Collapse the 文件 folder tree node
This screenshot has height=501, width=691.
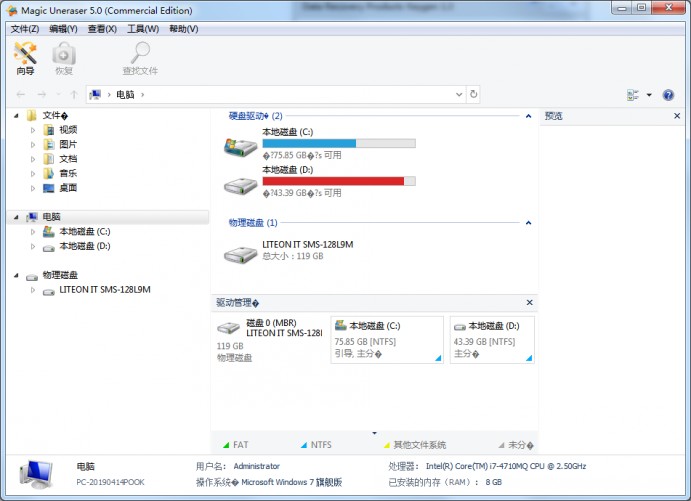click(16, 116)
